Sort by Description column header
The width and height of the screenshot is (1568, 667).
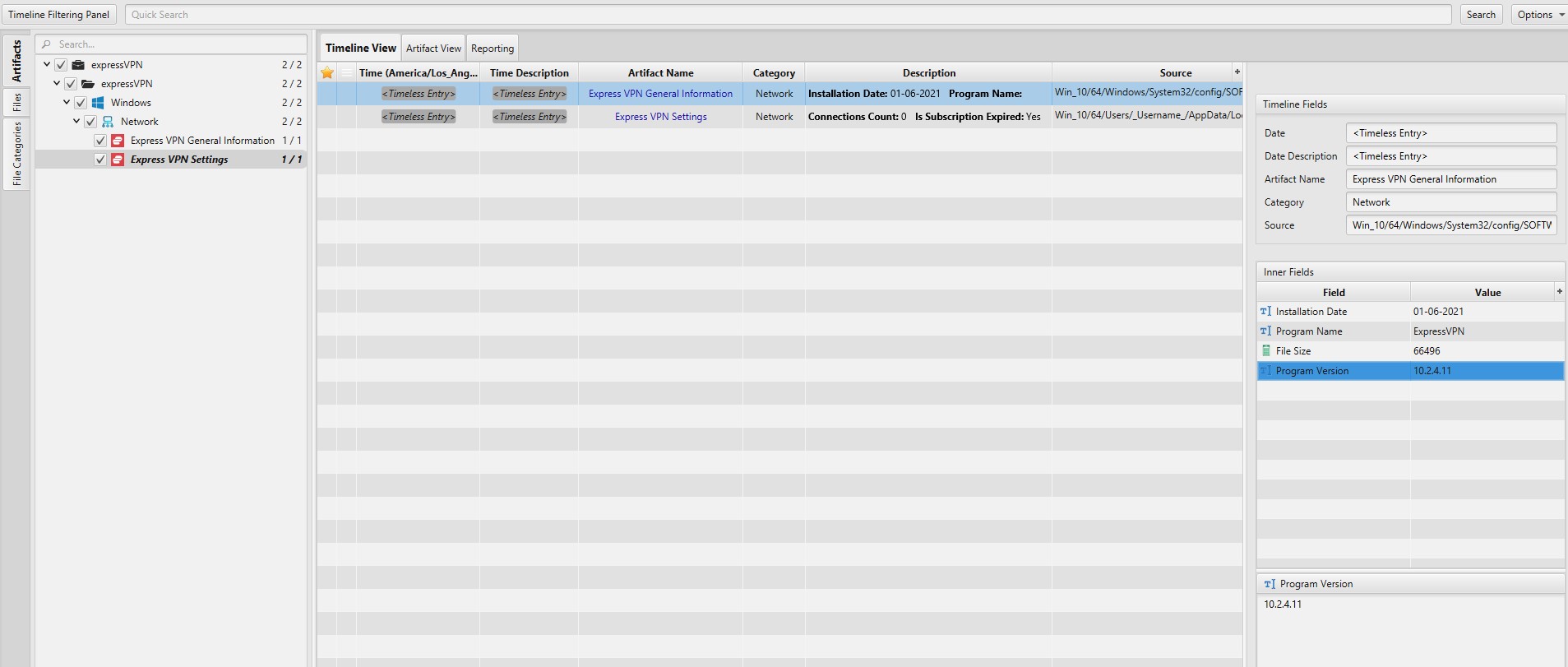click(928, 72)
